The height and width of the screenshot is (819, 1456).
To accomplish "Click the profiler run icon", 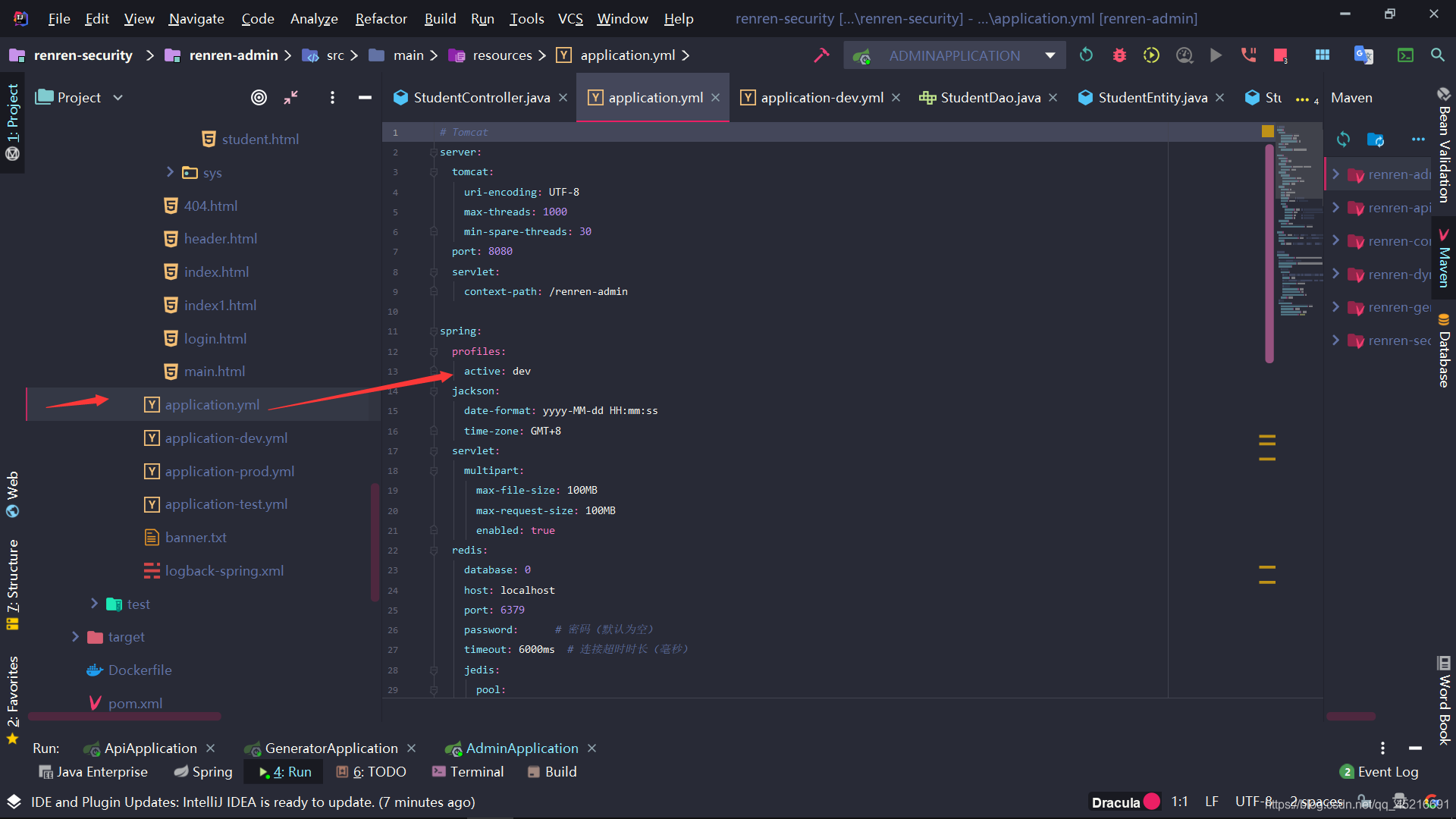I will tap(1184, 55).
